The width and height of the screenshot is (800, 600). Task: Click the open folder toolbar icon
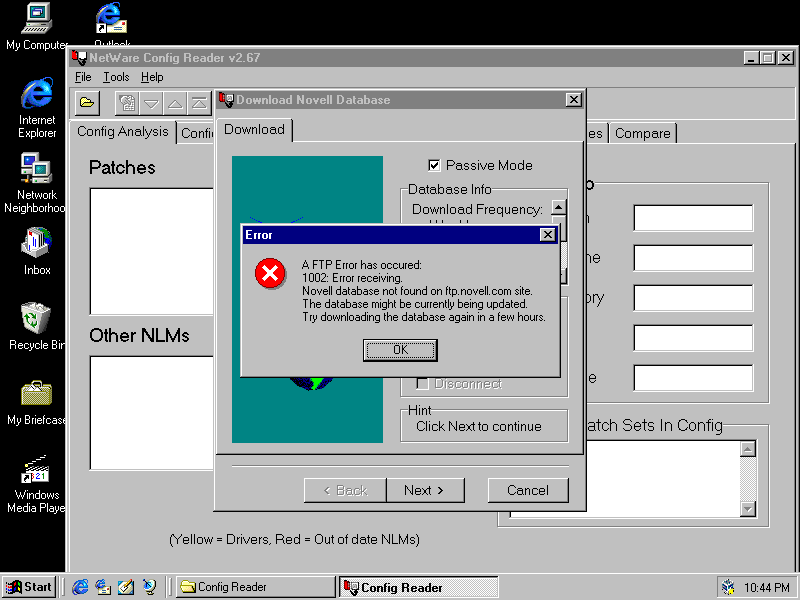[x=87, y=103]
